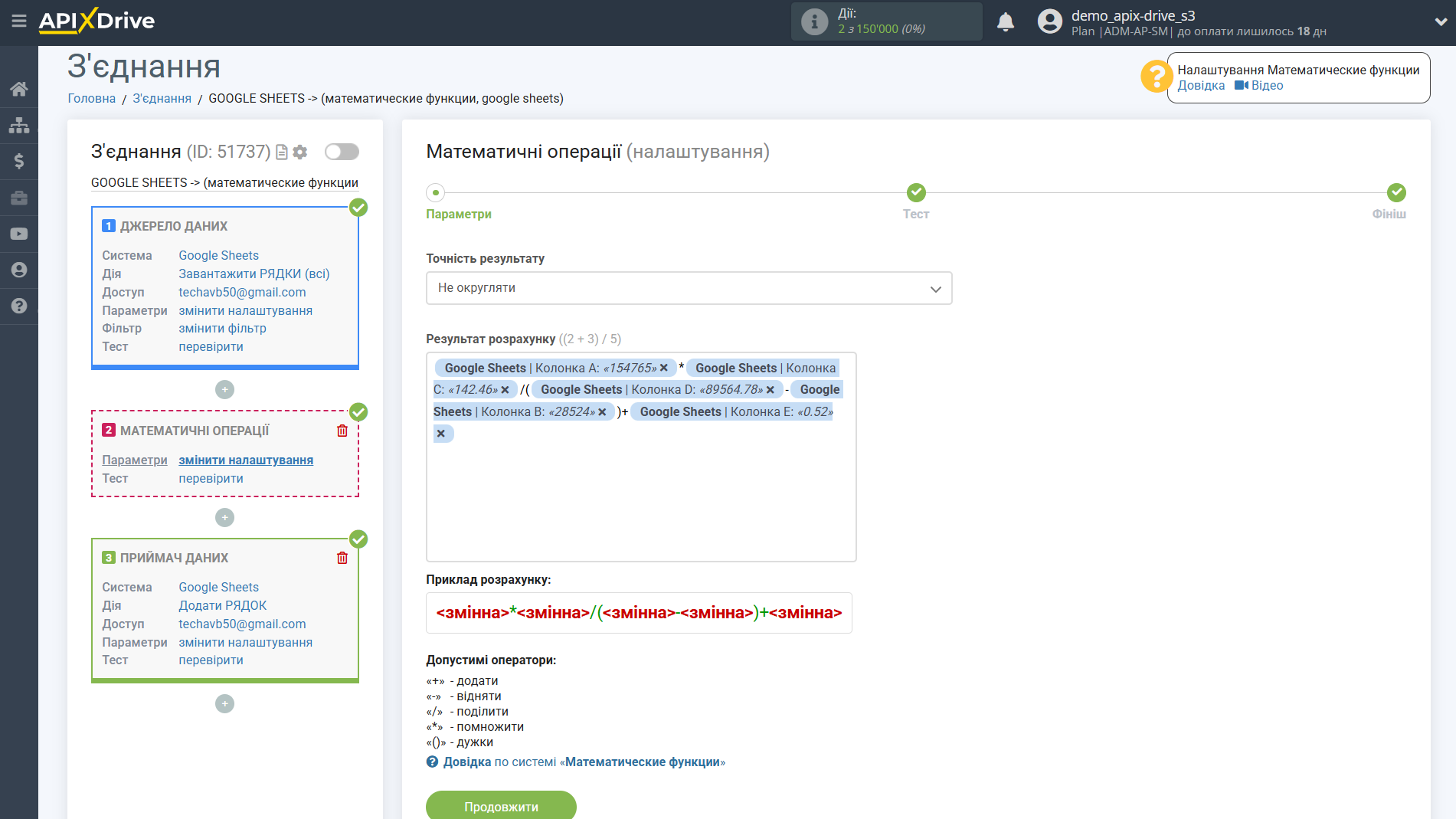Remove the Колонка A 154765 variable
The width and height of the screenshot is (1456, 819).
664,368
